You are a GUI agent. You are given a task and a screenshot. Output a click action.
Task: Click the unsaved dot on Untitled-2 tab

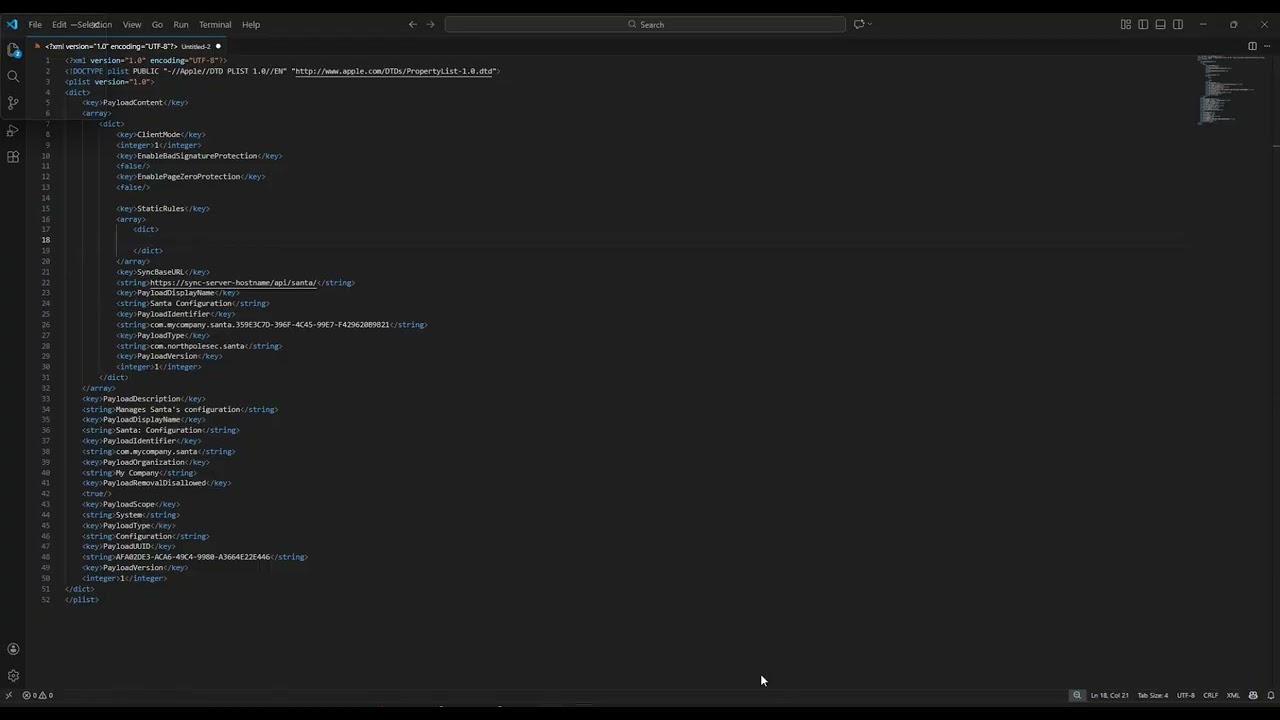[218, 46]
